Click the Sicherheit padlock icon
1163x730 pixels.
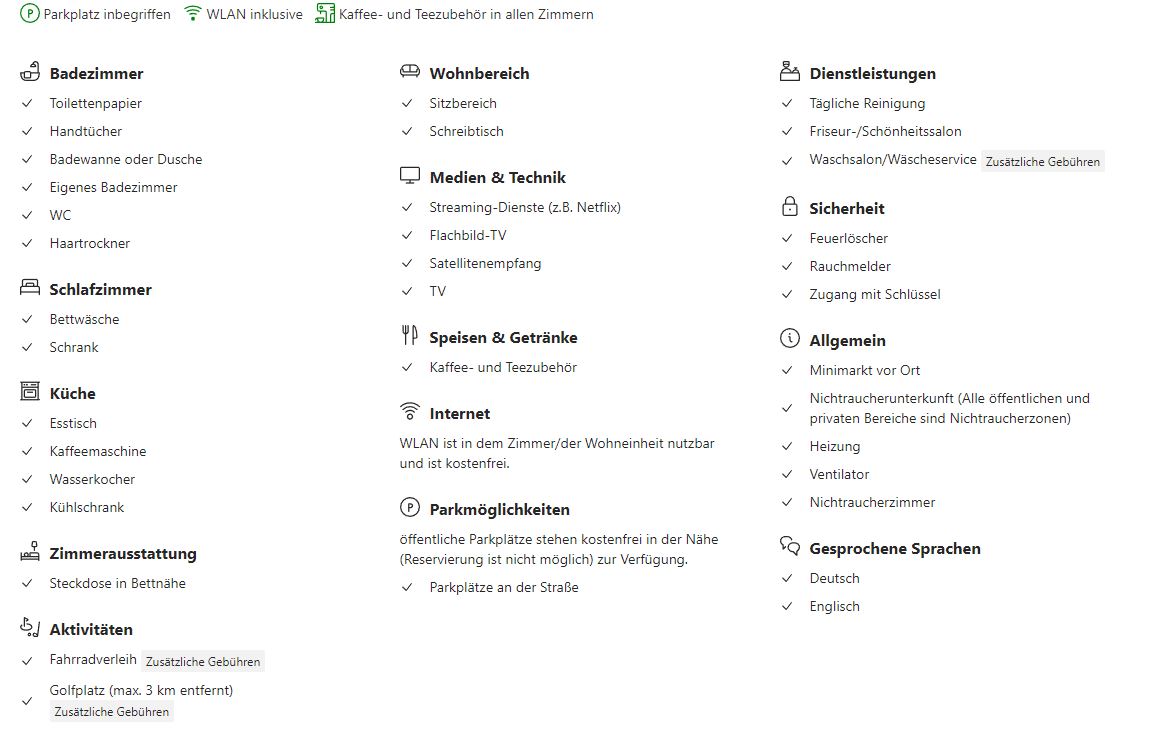tap(790, 207)
